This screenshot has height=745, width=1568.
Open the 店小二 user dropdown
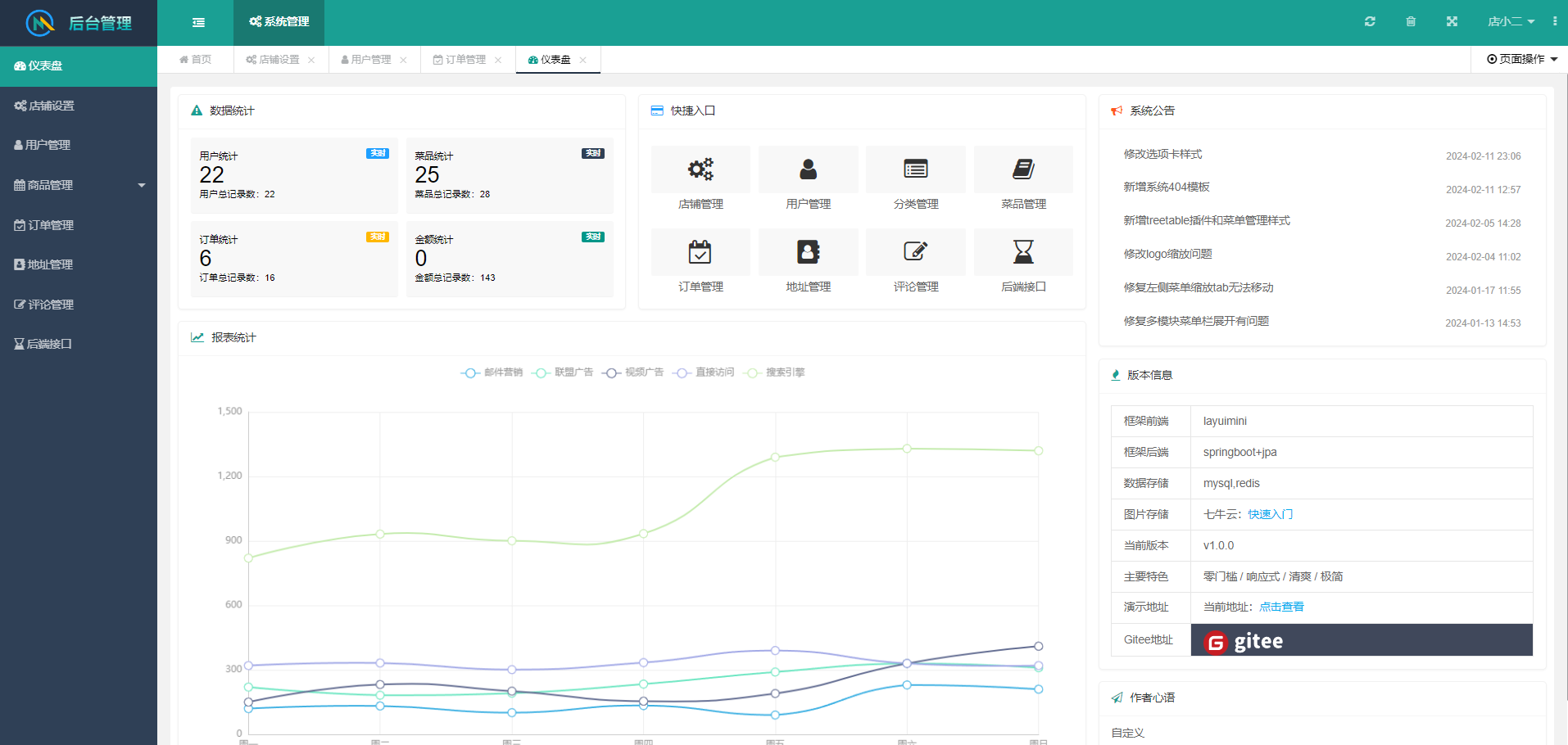pos(1511,22)
